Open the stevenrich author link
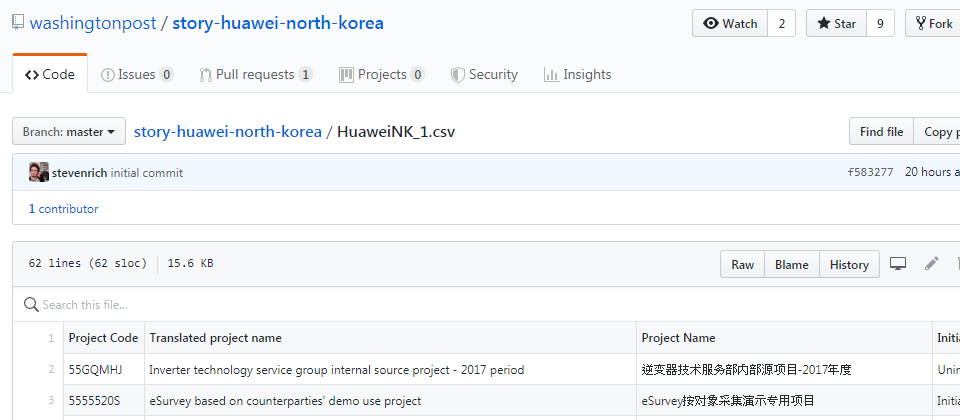 80,173
